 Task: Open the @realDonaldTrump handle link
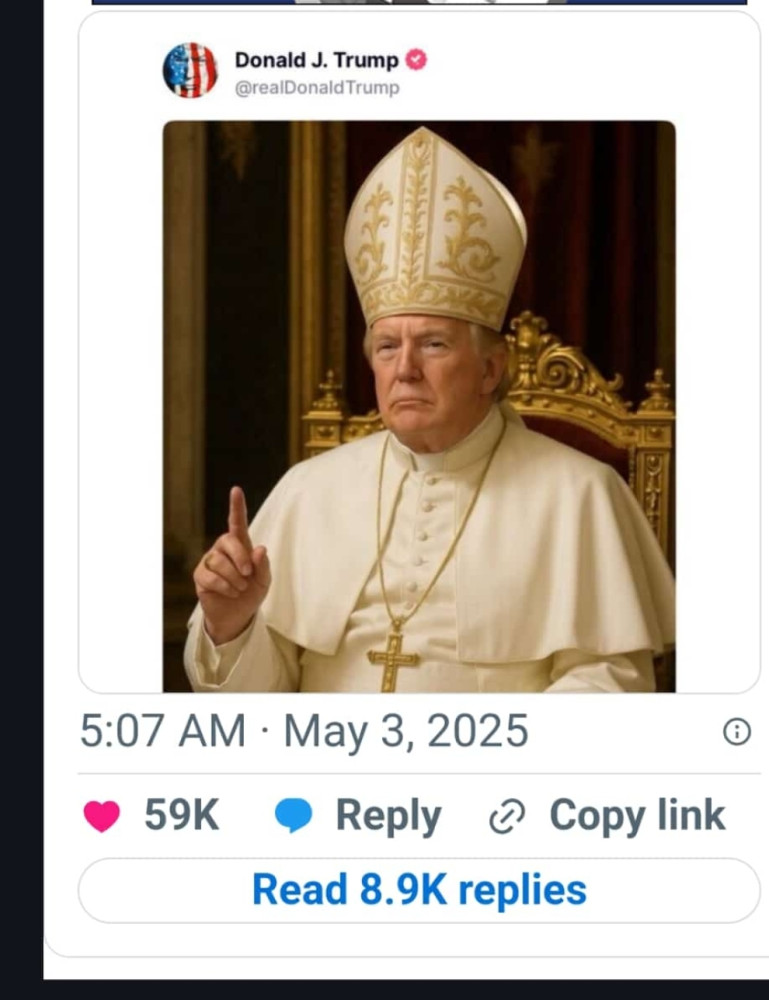click(317, 88)
